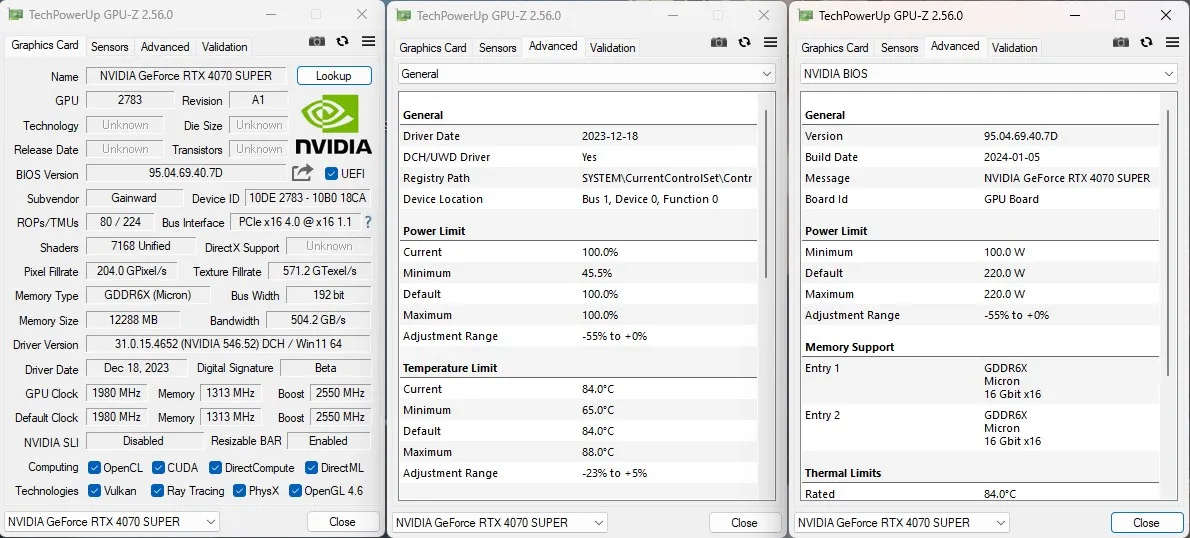Click Registry Path value in middle window

pyautogui.click(x=666, y=178)
